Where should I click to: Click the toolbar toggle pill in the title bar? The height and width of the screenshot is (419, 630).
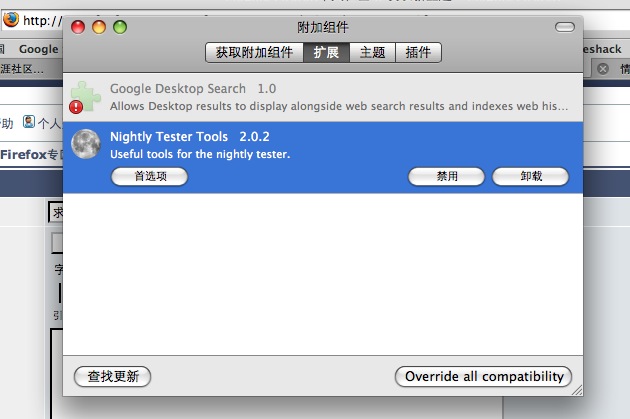[565, 27]
